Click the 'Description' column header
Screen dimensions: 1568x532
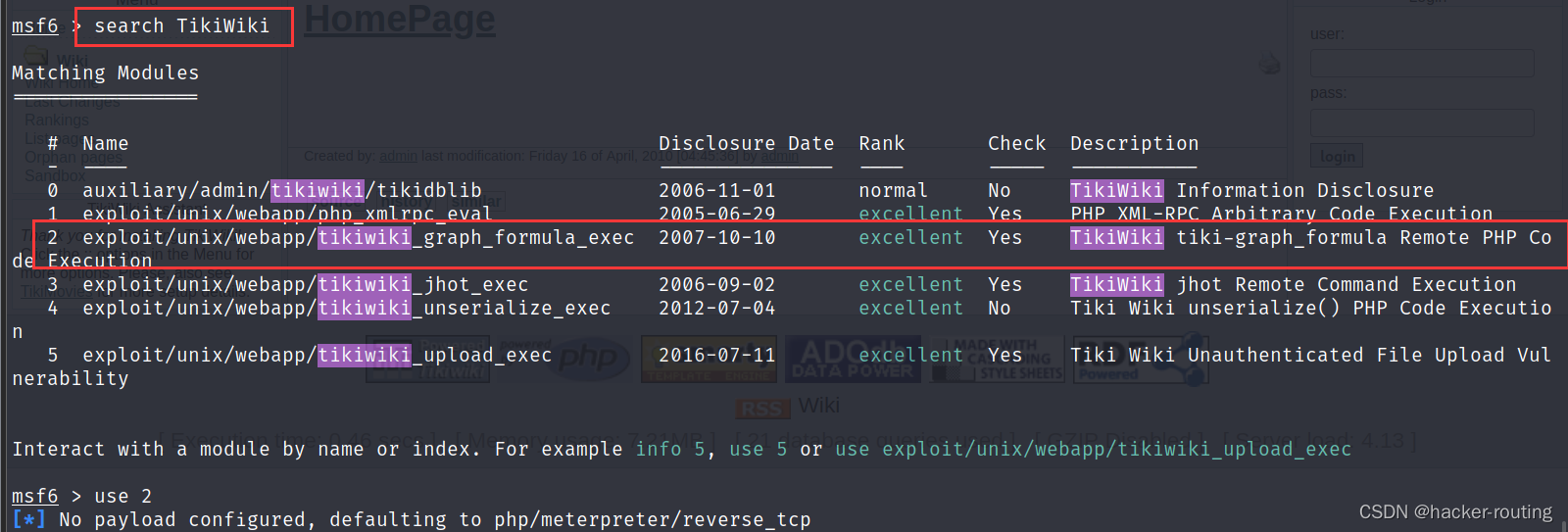[1134, 143]
